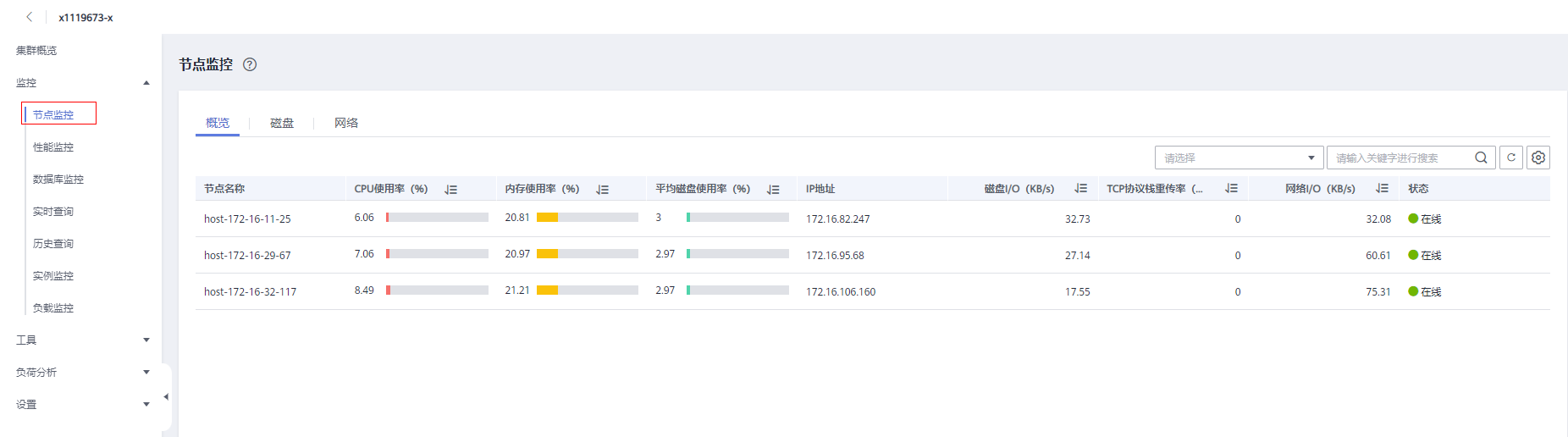Sort by 平均磁盘使用率 column
The image size is (1568, 437).
point(773,189)
